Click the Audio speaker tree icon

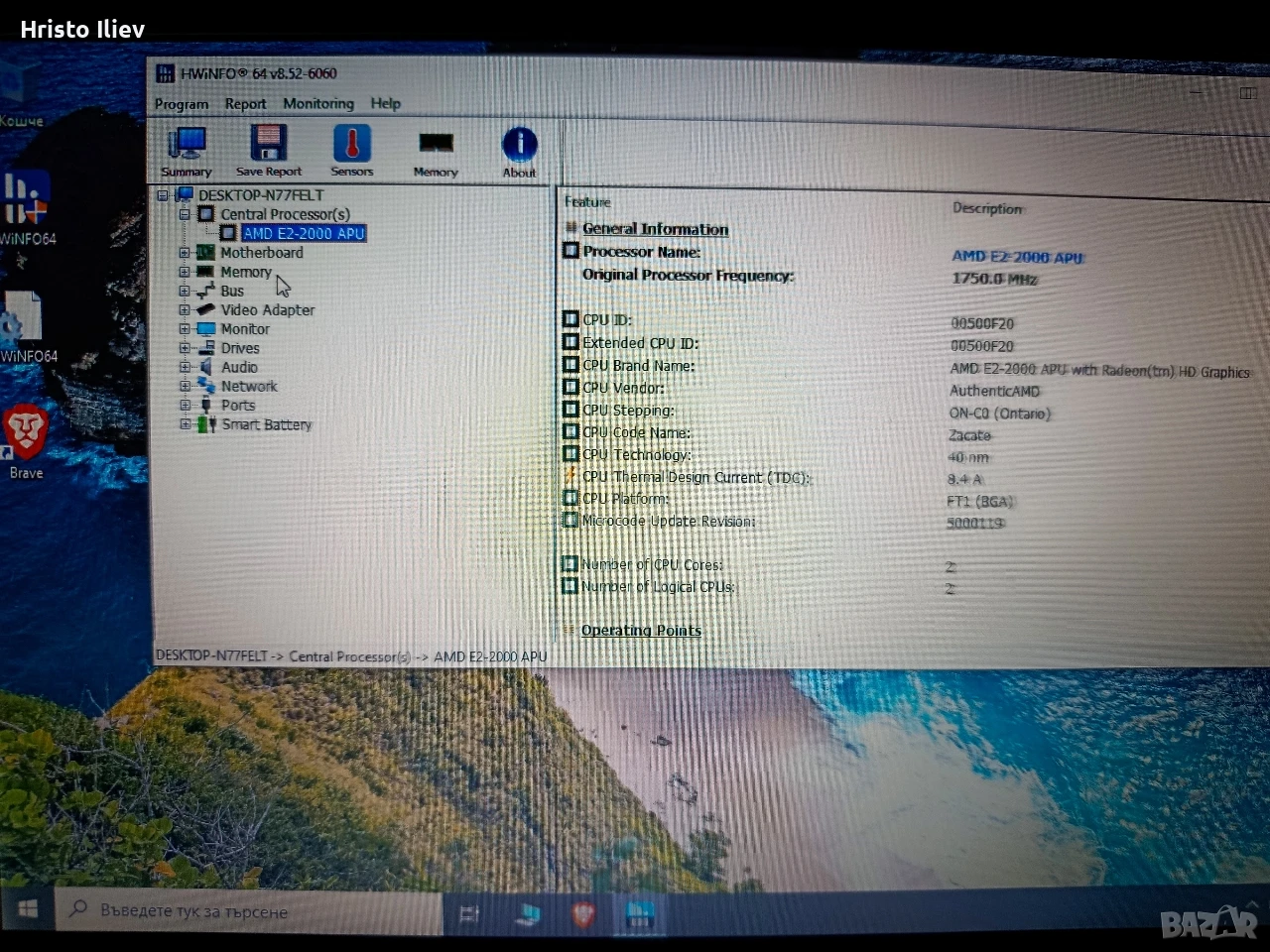click(x=206, y=367)
